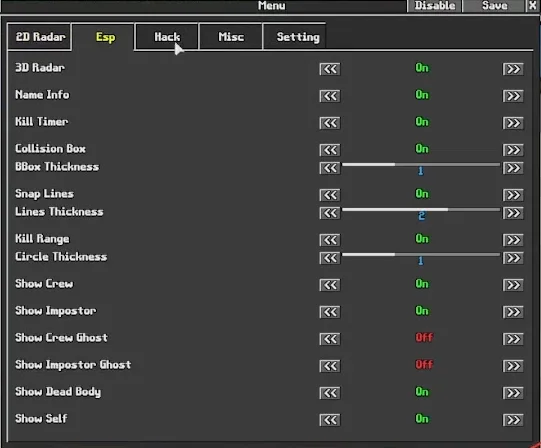Click right arrow for Kill Range
The image size is (541, 448).
coord(513,240)
